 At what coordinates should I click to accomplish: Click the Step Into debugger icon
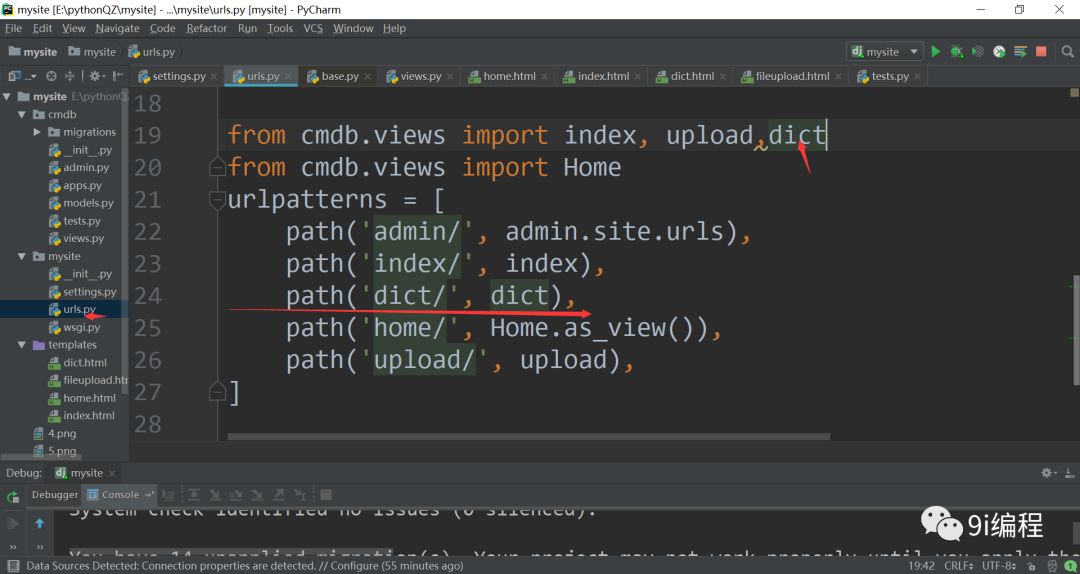point(215,495)
